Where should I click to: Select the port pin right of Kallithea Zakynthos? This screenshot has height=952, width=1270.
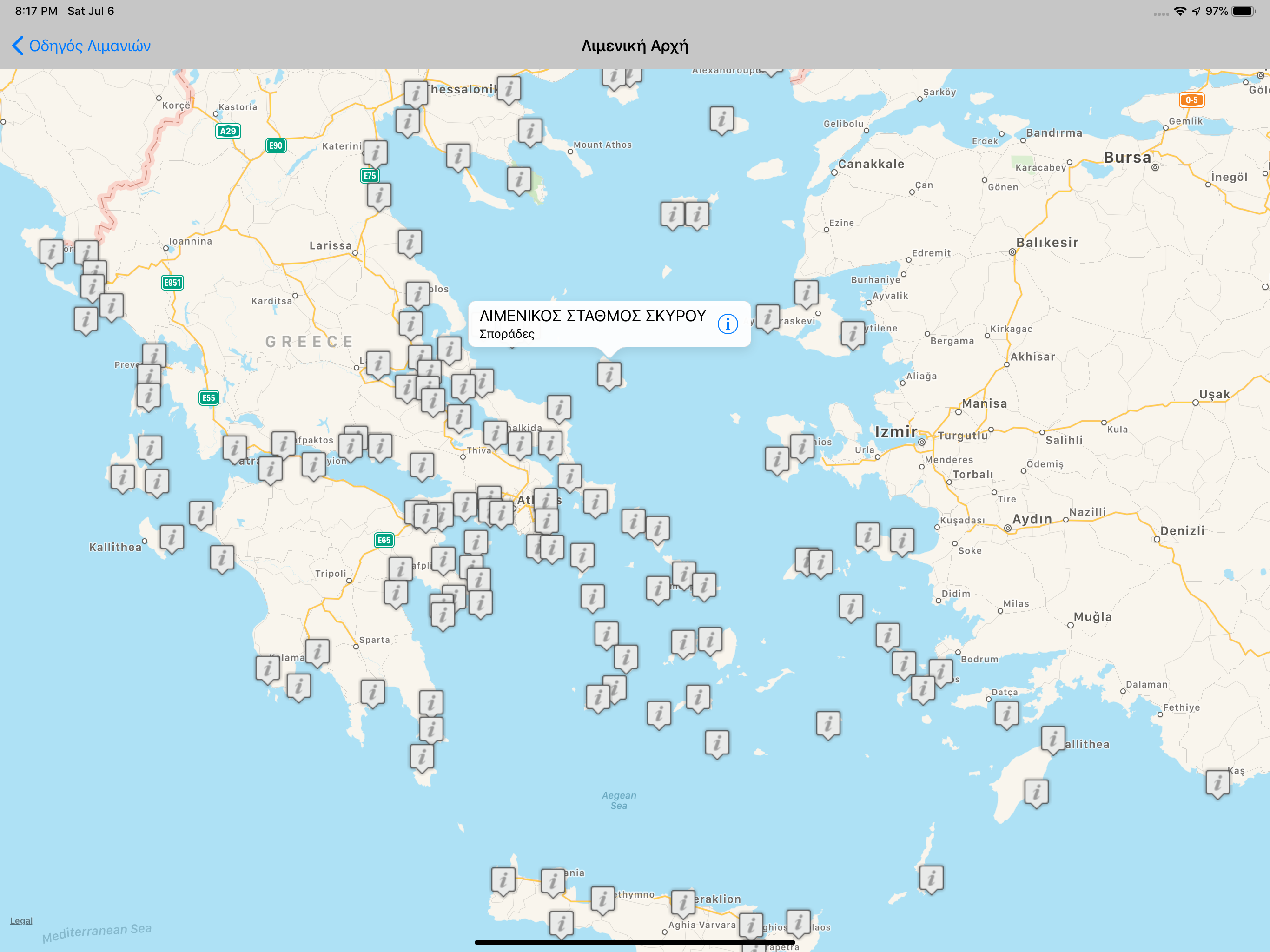171,539
